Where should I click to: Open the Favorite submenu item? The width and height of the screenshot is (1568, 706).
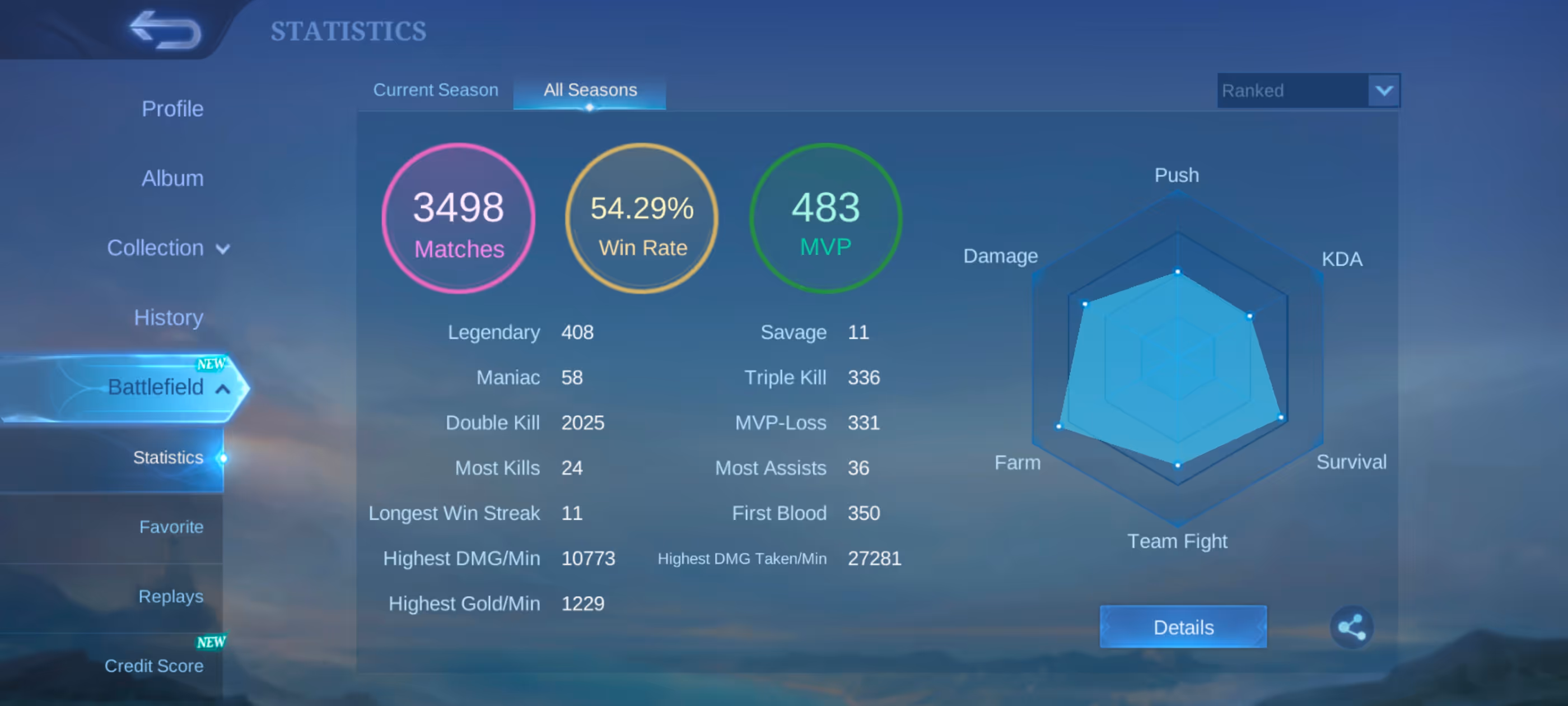tap(171, 527)
